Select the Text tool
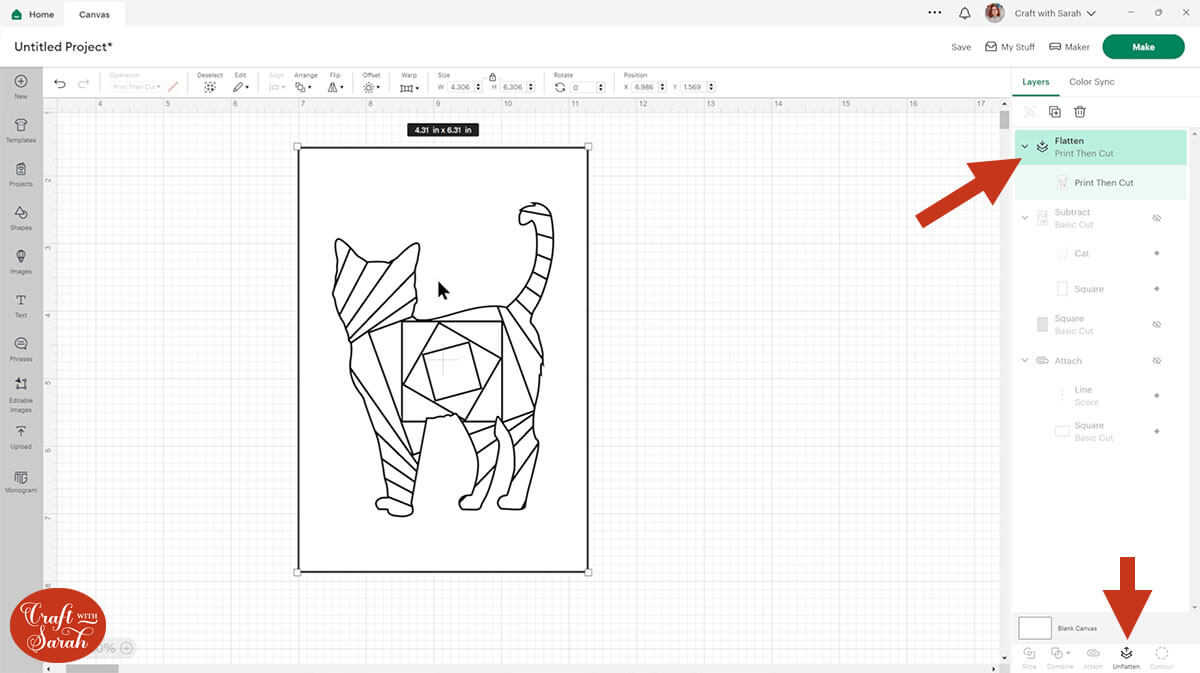This screenshot has width=1200, height=673. click(x=21, y=305)
